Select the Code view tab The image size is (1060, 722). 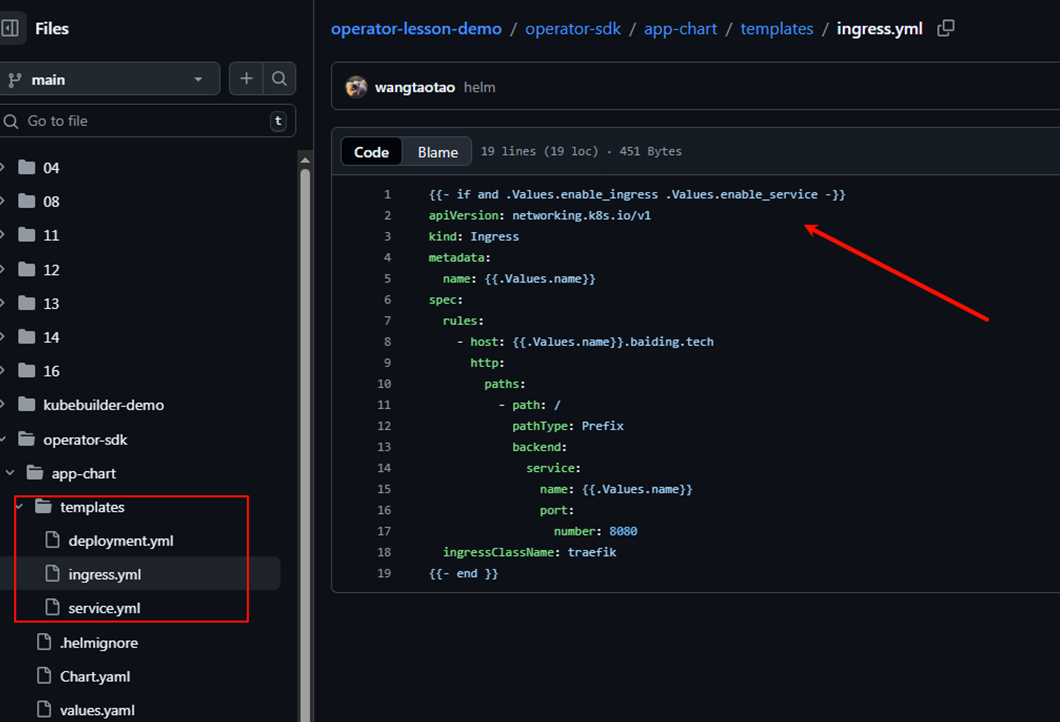371,152
